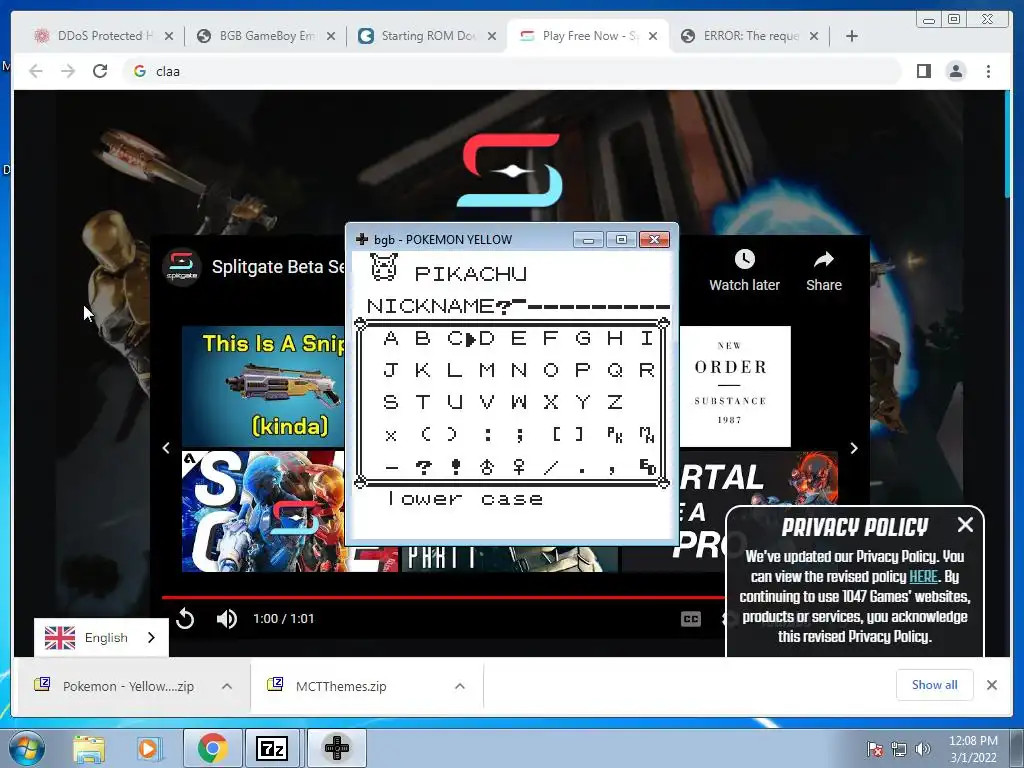Select letter A in nickname grid

click(391, 338)
